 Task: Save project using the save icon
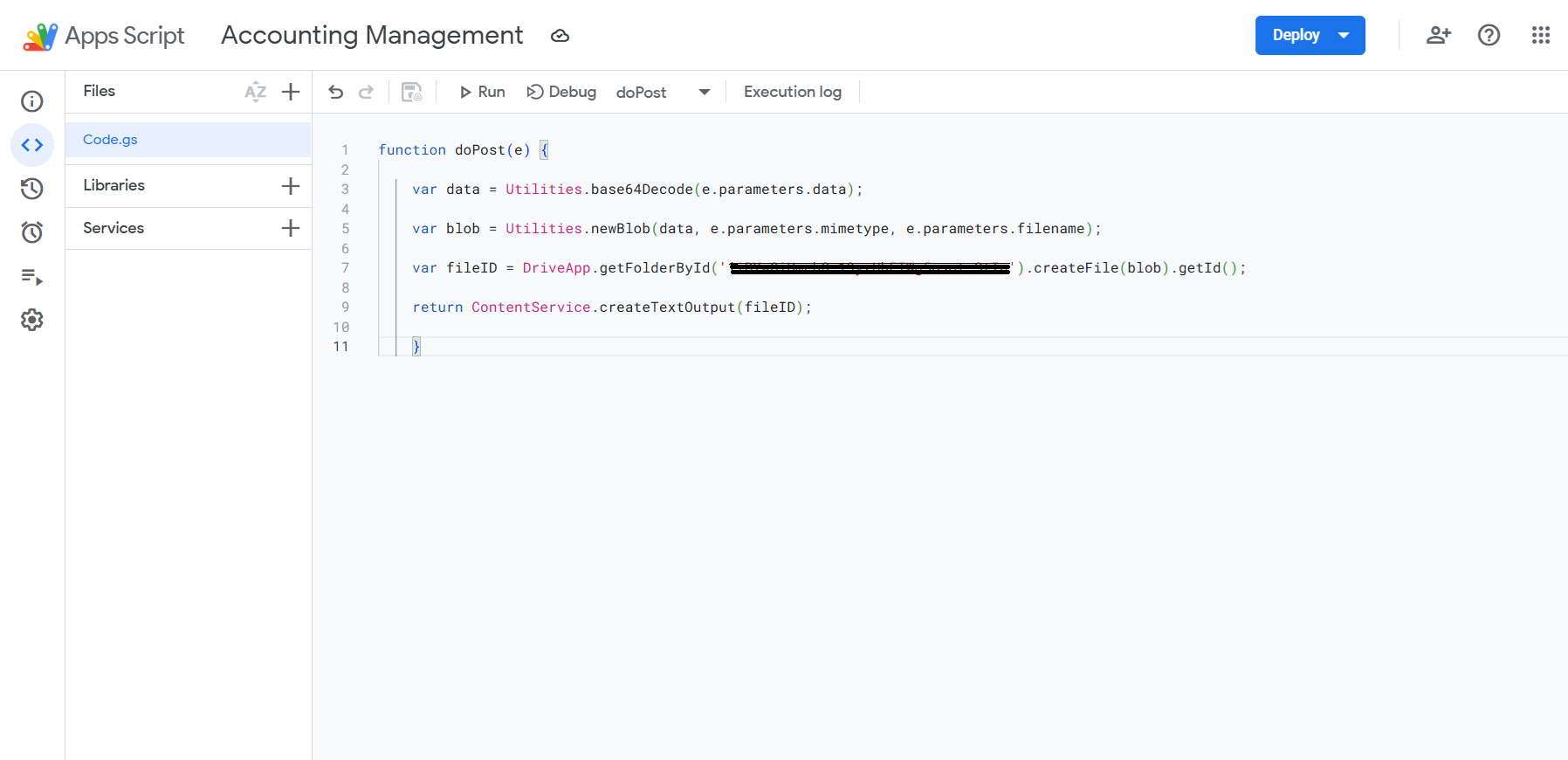411,92
